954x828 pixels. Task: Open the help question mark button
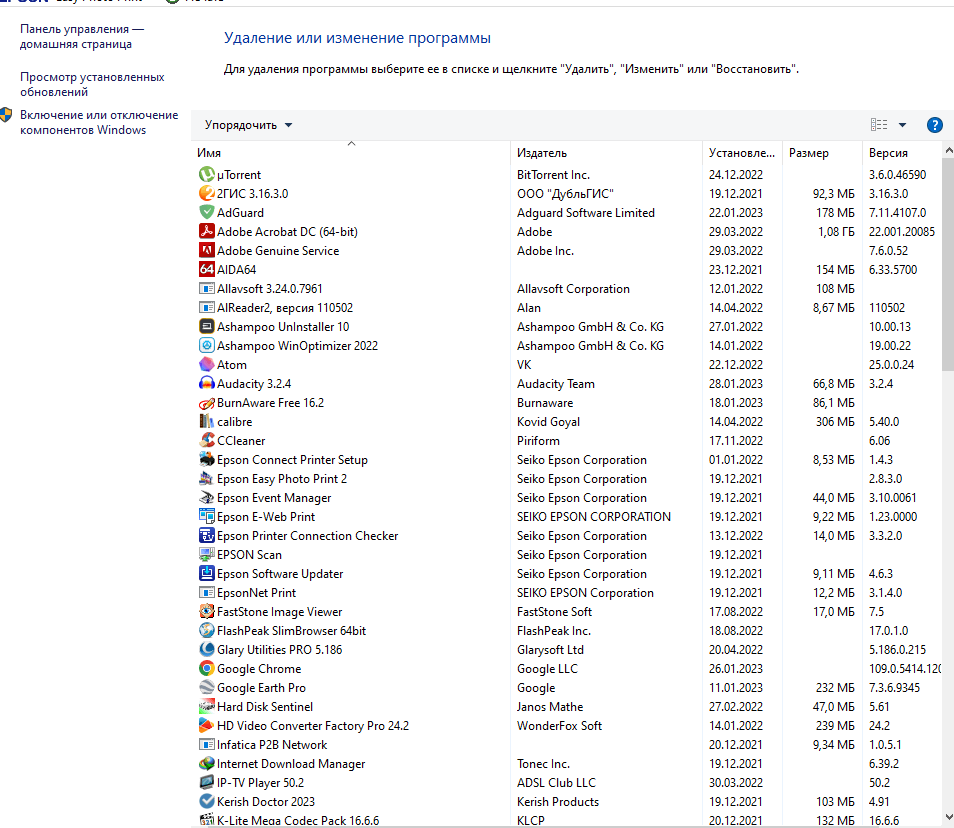[935, 125]
